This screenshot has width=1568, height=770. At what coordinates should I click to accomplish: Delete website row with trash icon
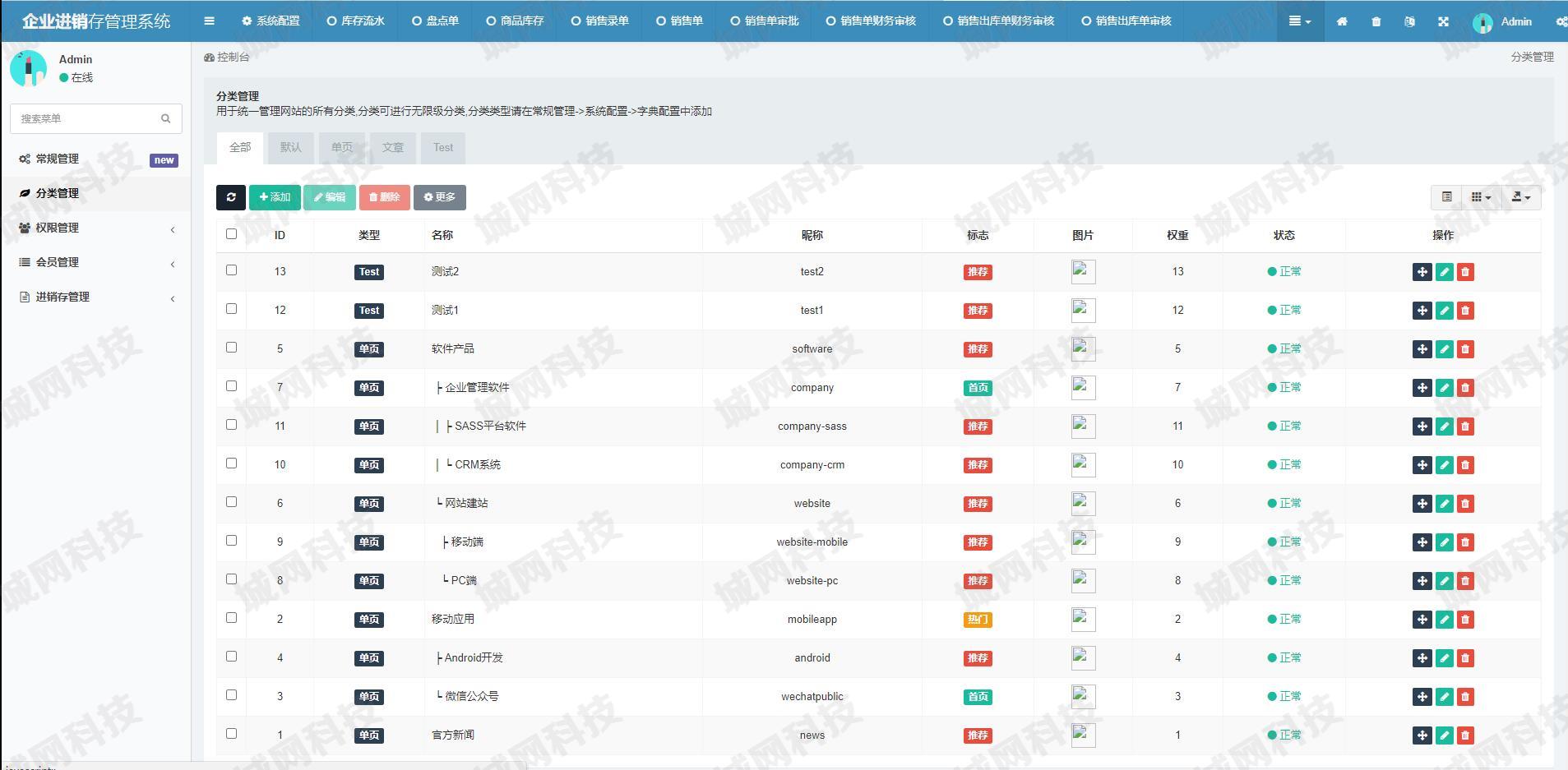[1465, 504]
